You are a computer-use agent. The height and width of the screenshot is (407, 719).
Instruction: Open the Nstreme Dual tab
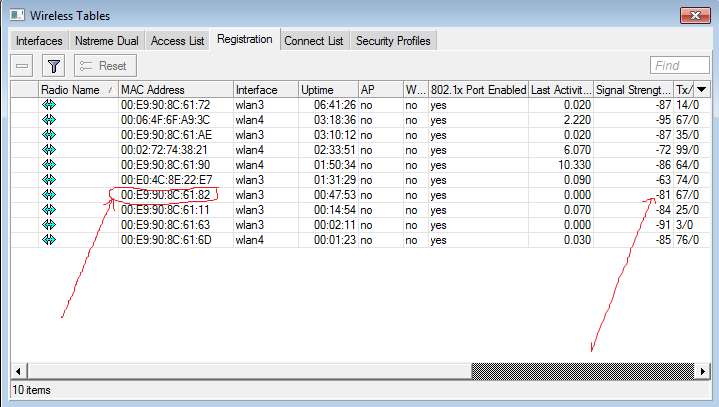[x=107, y=41]
